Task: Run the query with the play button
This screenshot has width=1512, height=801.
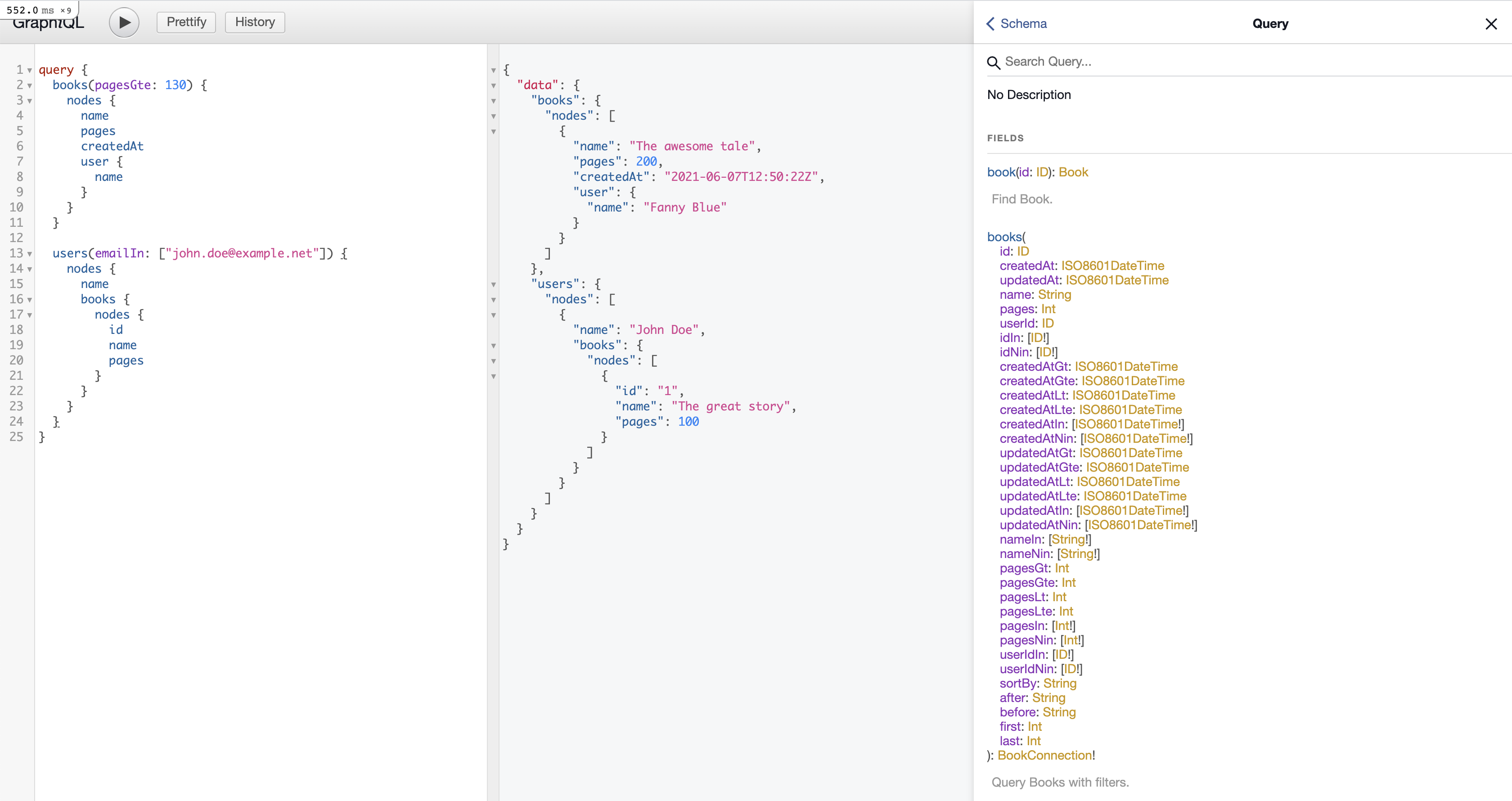Action: click(124, 22)
